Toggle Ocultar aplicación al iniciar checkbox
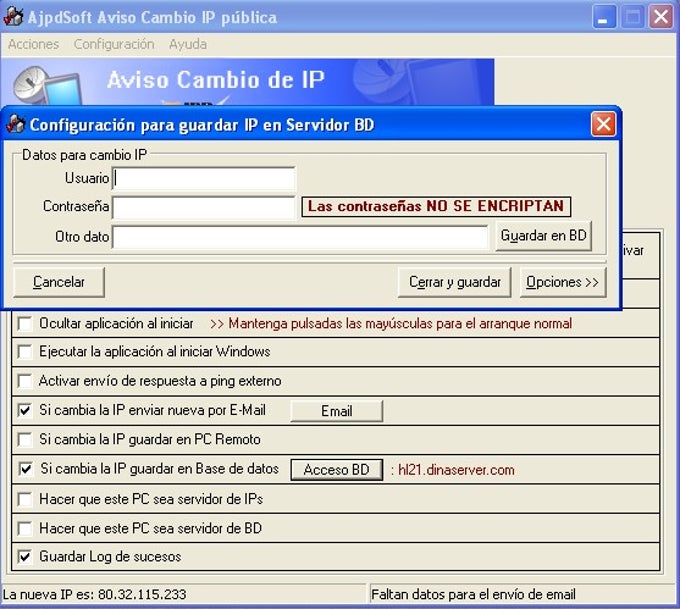680x609 pixels. pos(25,324)
